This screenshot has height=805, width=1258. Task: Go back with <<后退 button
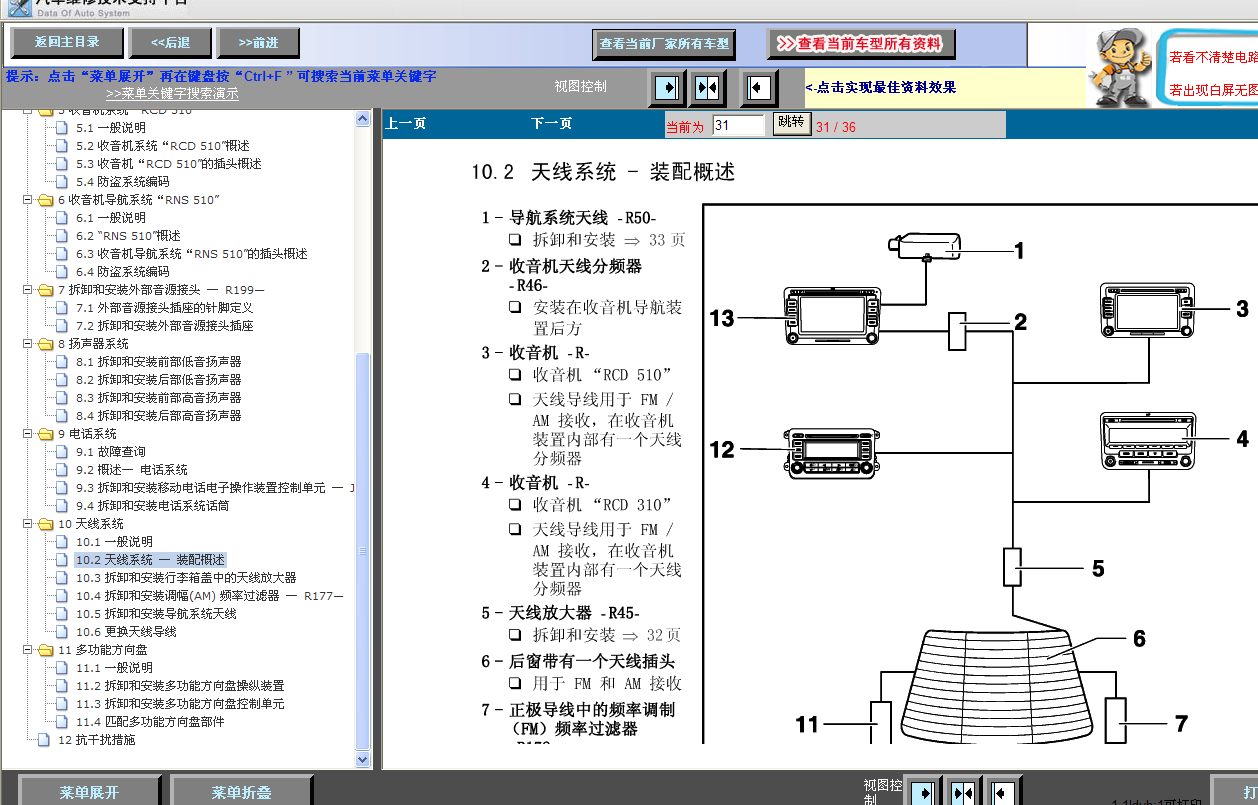tap(170, 42)
